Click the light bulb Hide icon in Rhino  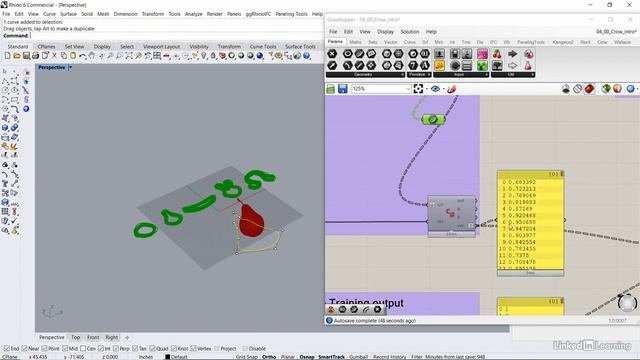click(204, 56)
